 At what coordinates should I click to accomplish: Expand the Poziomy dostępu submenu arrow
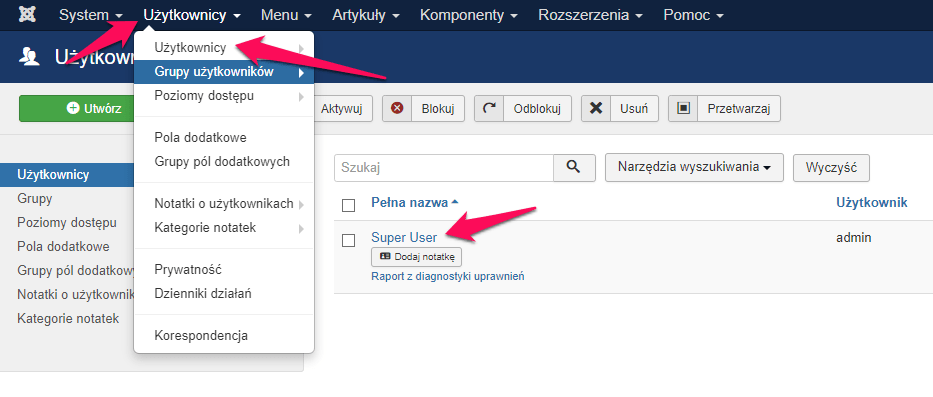302,96
